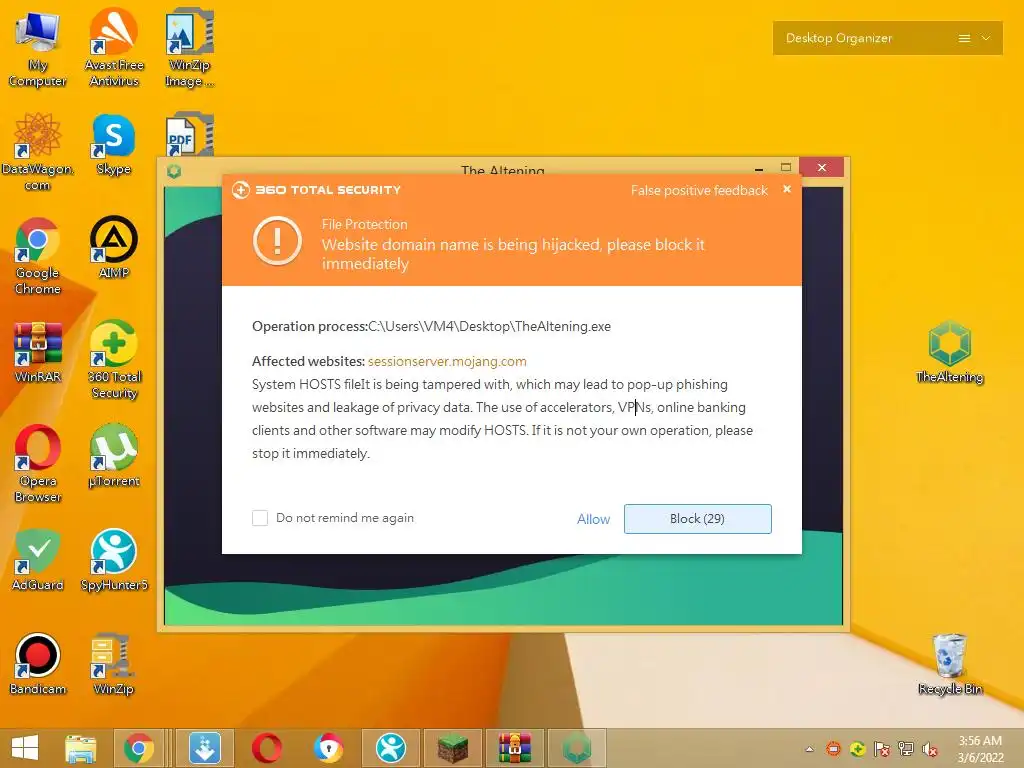This screenshot has width=1024, height=768.
Task: Open the blue download arrow taskbar app
Action: pos(205,748)
